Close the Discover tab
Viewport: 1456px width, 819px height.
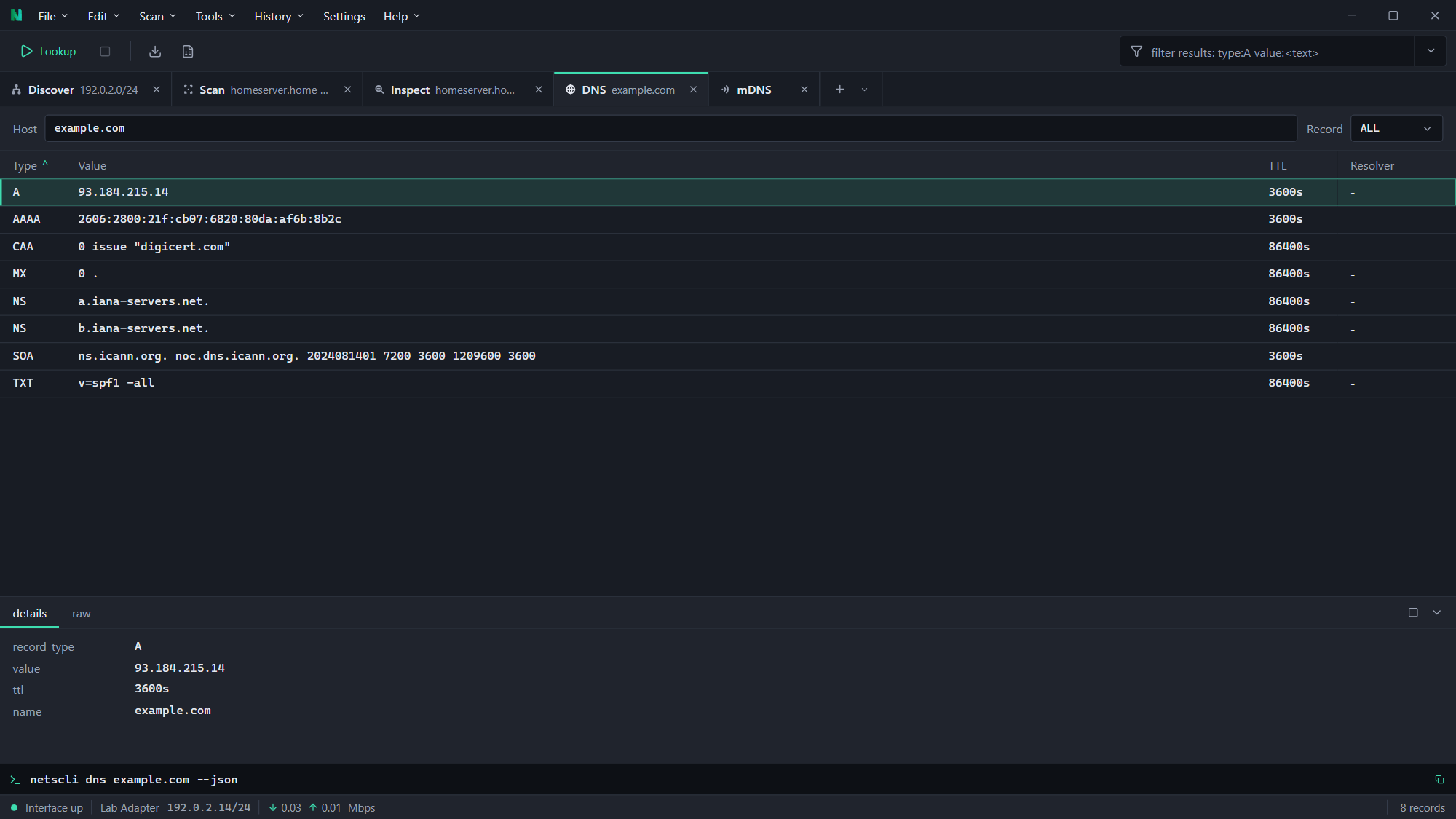coord(157,90)
